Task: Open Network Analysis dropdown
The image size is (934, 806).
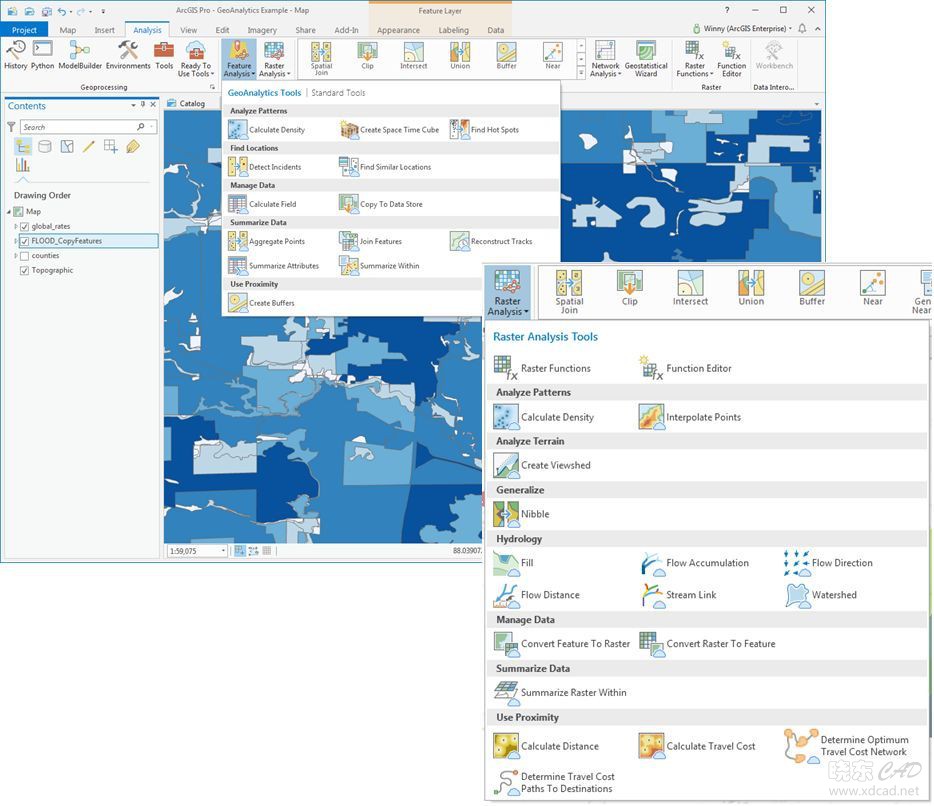Action: pos(605,59)
